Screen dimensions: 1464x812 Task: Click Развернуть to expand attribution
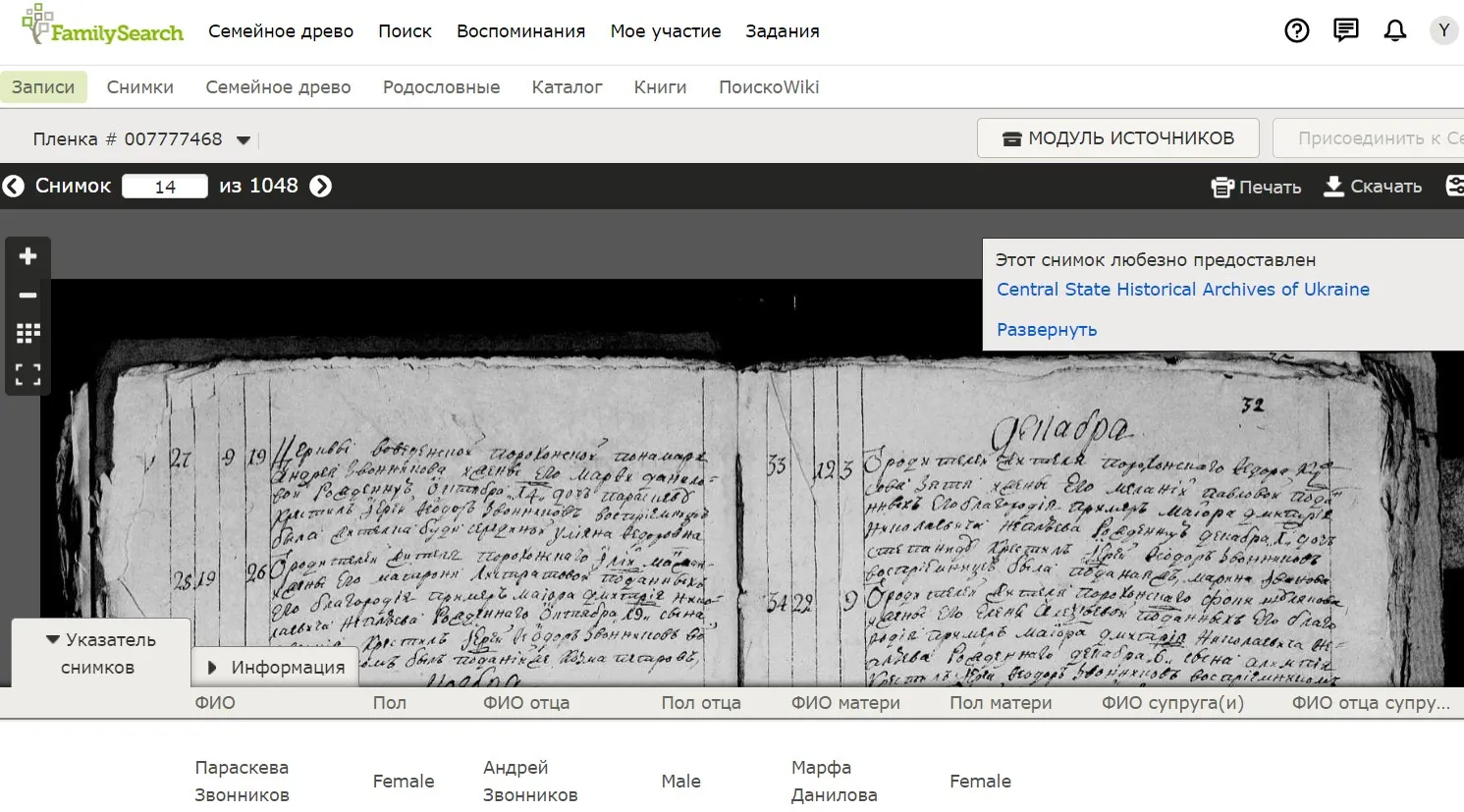1046,330
